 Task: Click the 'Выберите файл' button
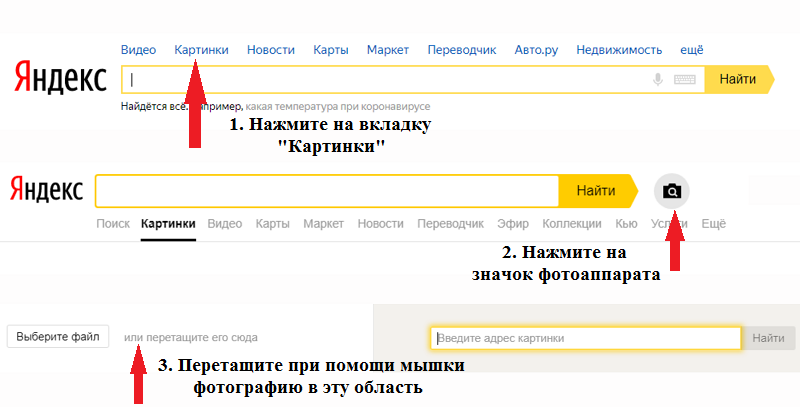tap(58, 337)
